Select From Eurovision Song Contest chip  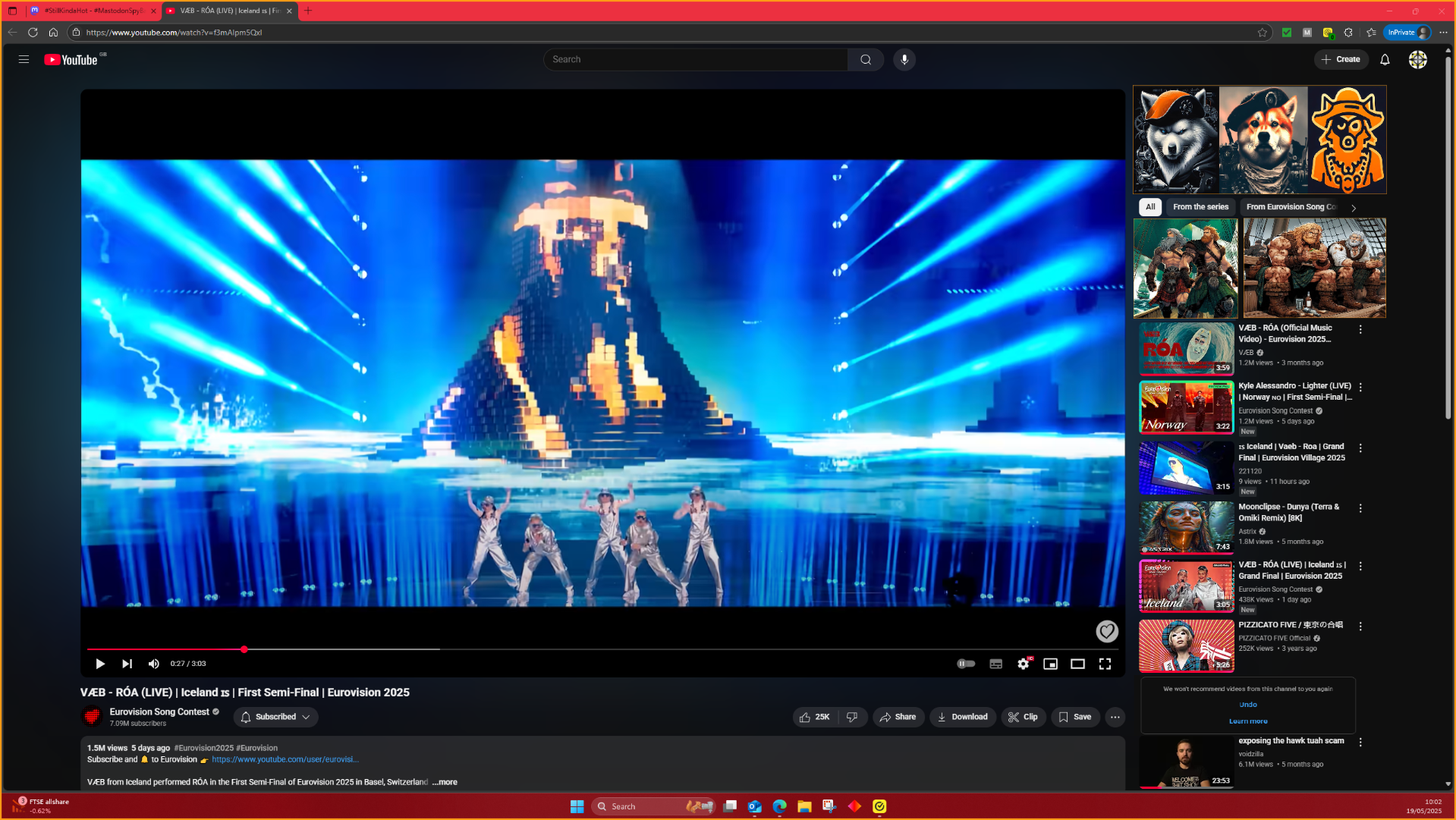click(1291, 206)
